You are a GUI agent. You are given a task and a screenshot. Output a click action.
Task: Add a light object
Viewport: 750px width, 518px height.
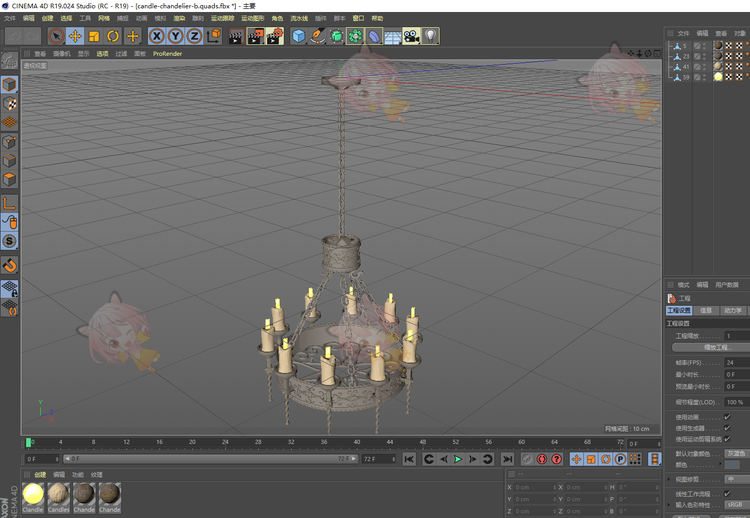point(431,36)
